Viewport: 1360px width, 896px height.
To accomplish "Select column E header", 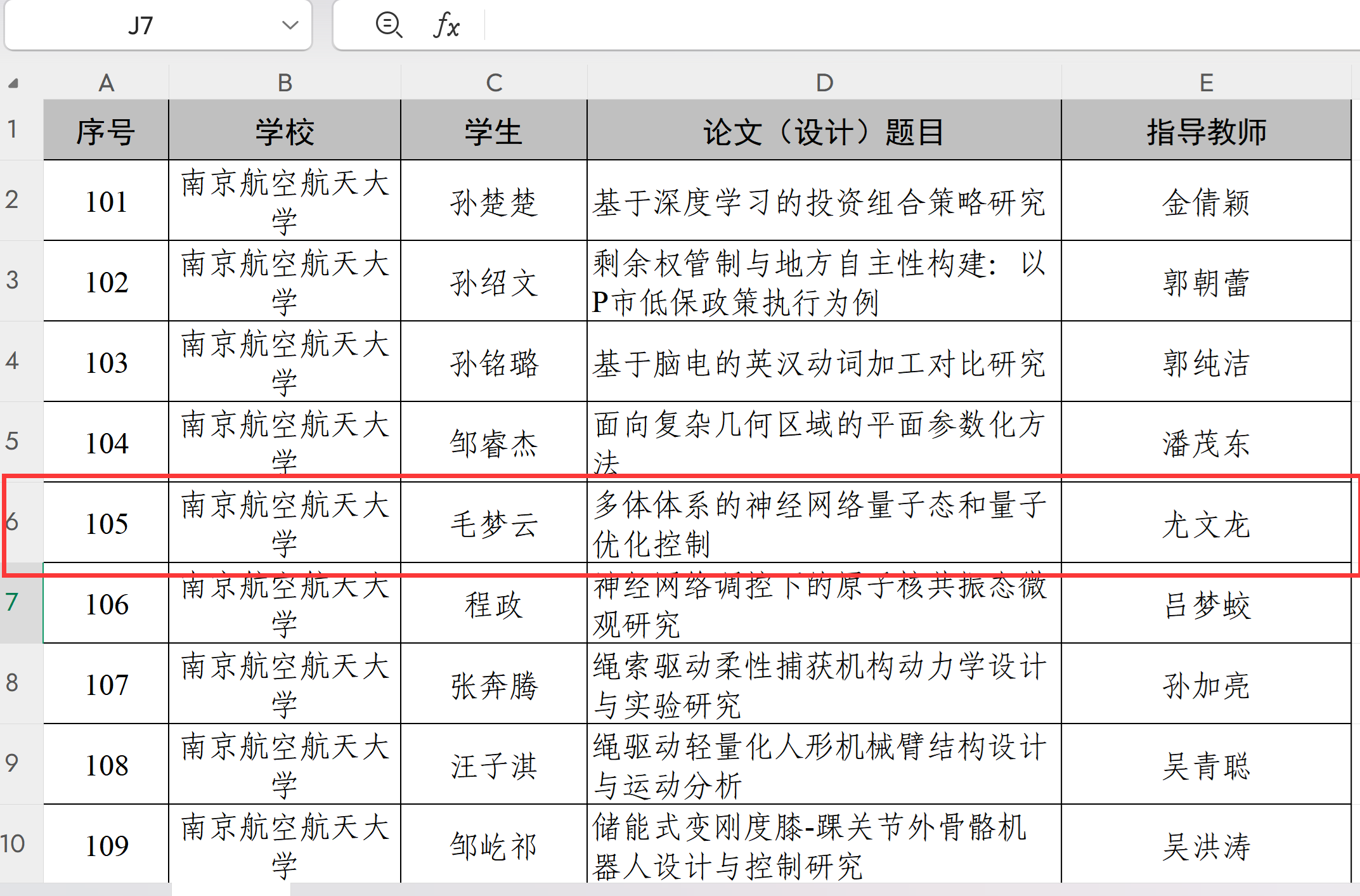I will coord(1205,82).
